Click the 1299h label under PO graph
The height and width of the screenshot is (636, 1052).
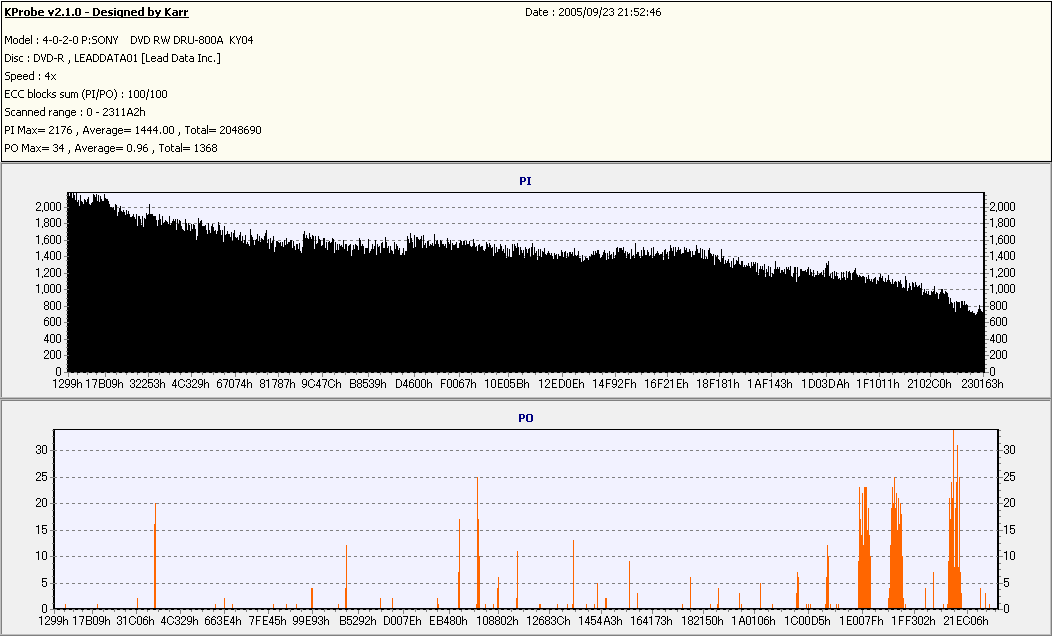[53, 621]
